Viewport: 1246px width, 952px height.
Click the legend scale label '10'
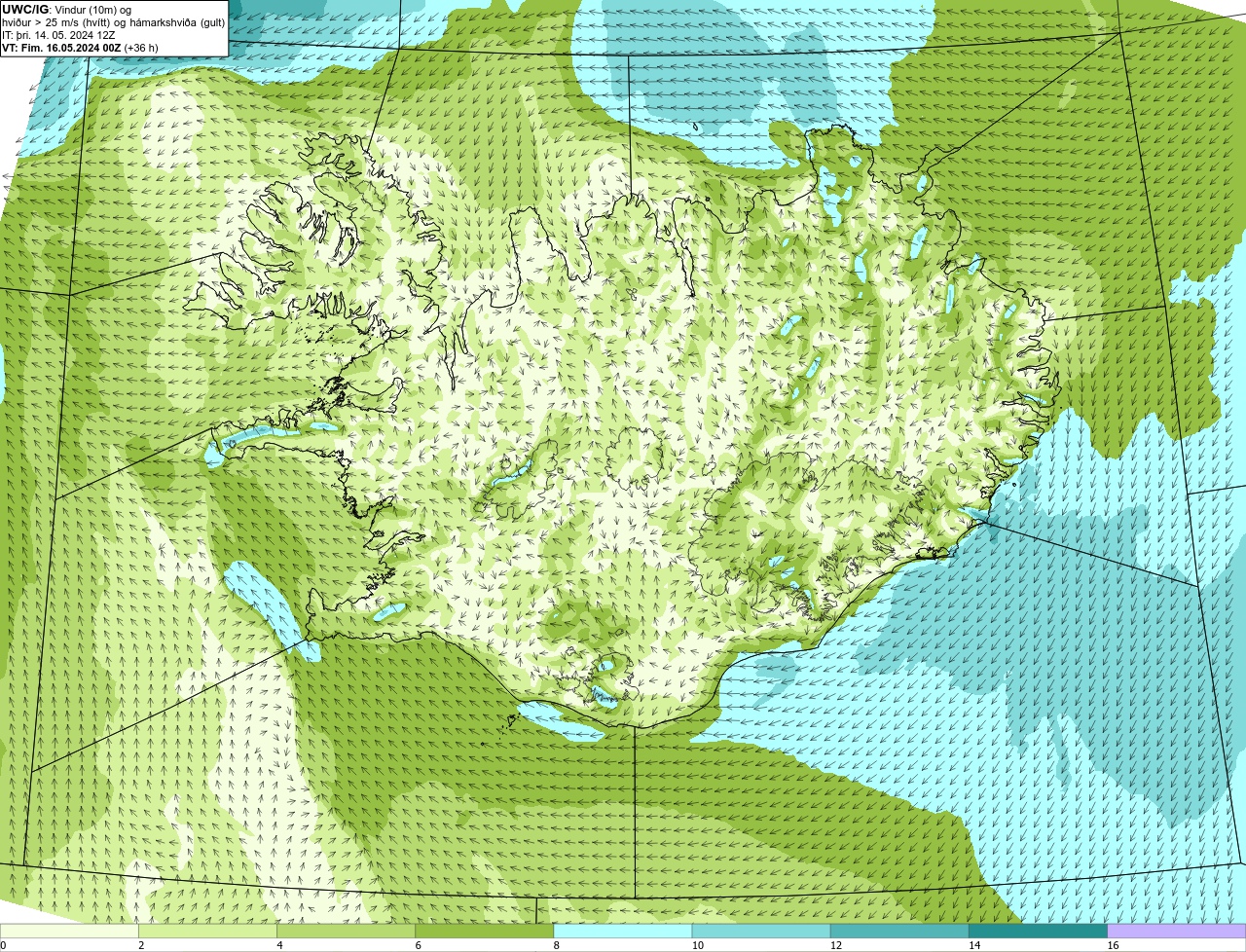(697, 945)
